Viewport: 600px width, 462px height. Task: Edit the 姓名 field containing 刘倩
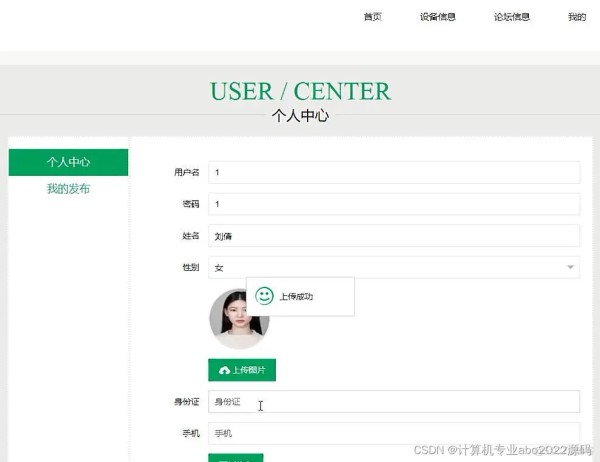(x=394, y=236)
